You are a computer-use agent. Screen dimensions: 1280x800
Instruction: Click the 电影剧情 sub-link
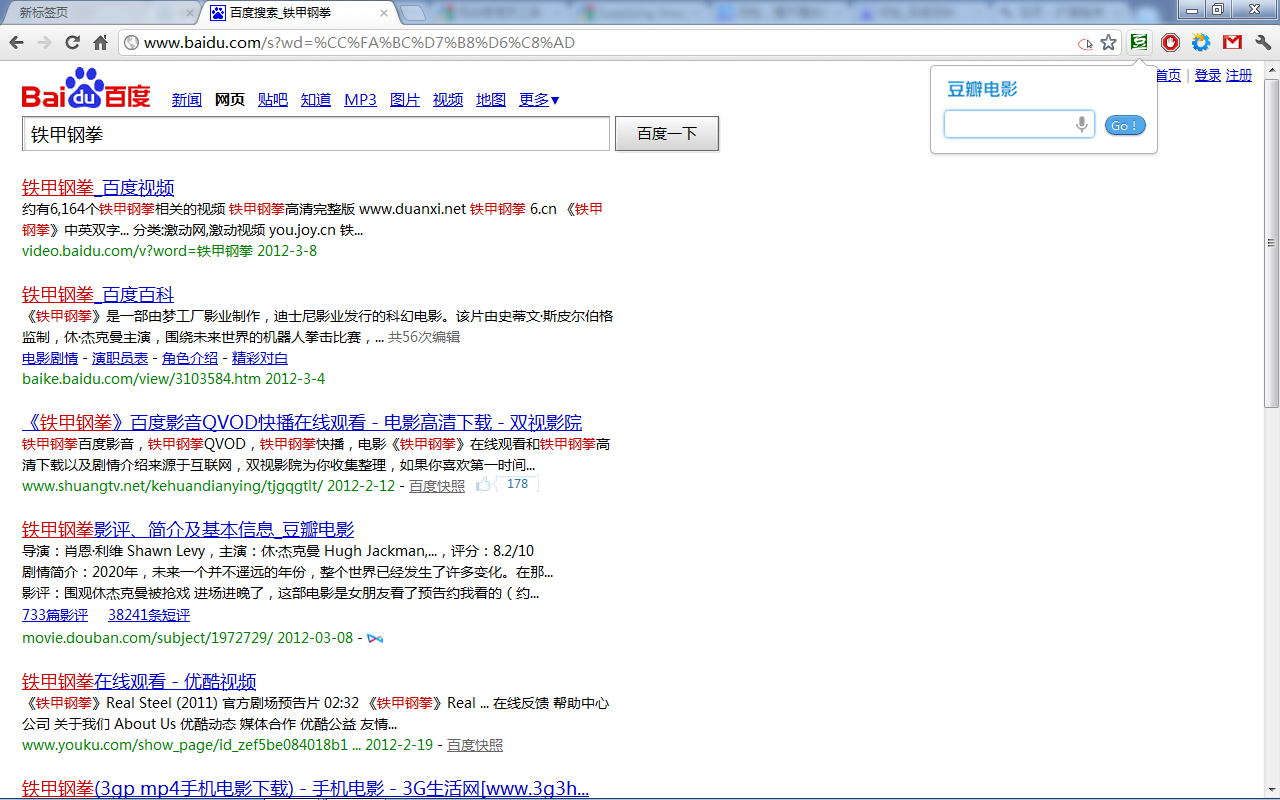click(x=50, y=358)
